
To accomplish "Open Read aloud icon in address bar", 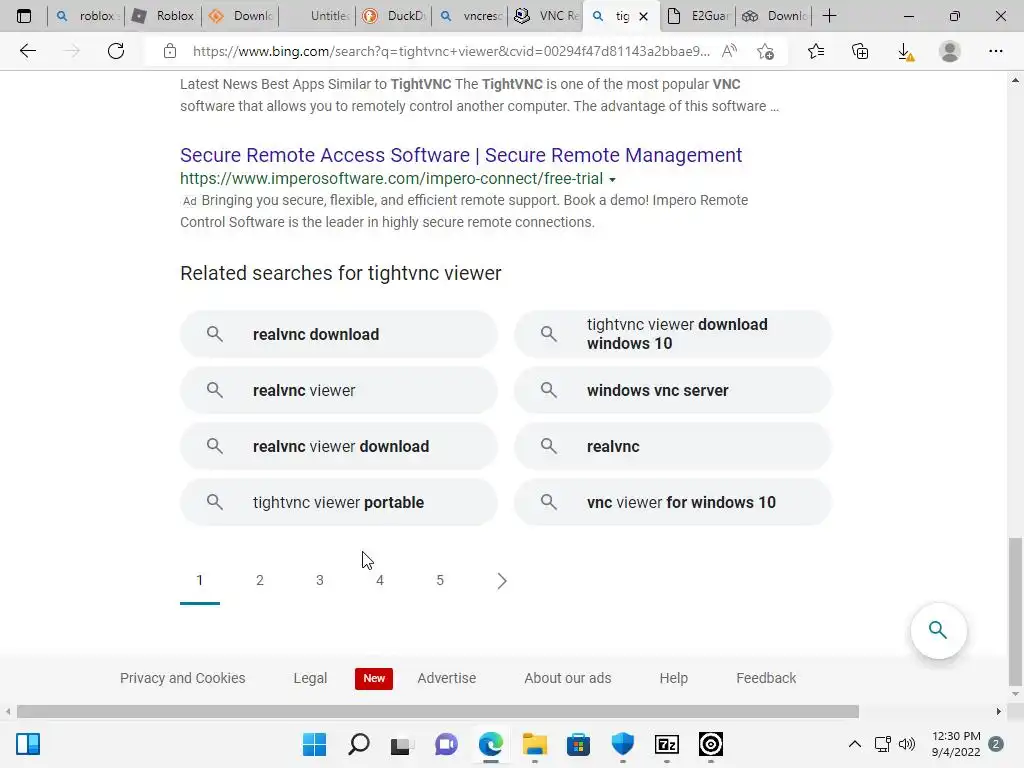I will point(729,51).
